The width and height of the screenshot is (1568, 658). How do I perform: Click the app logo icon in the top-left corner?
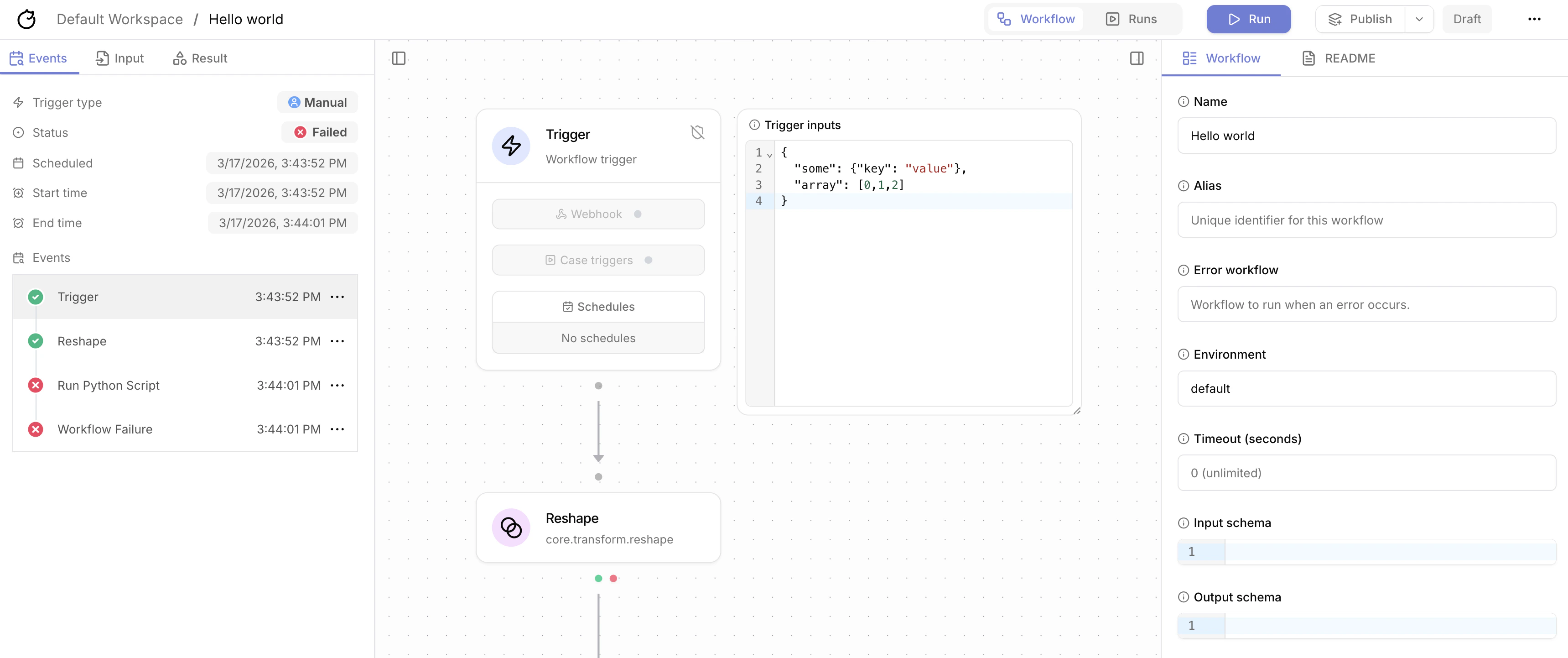27,19
